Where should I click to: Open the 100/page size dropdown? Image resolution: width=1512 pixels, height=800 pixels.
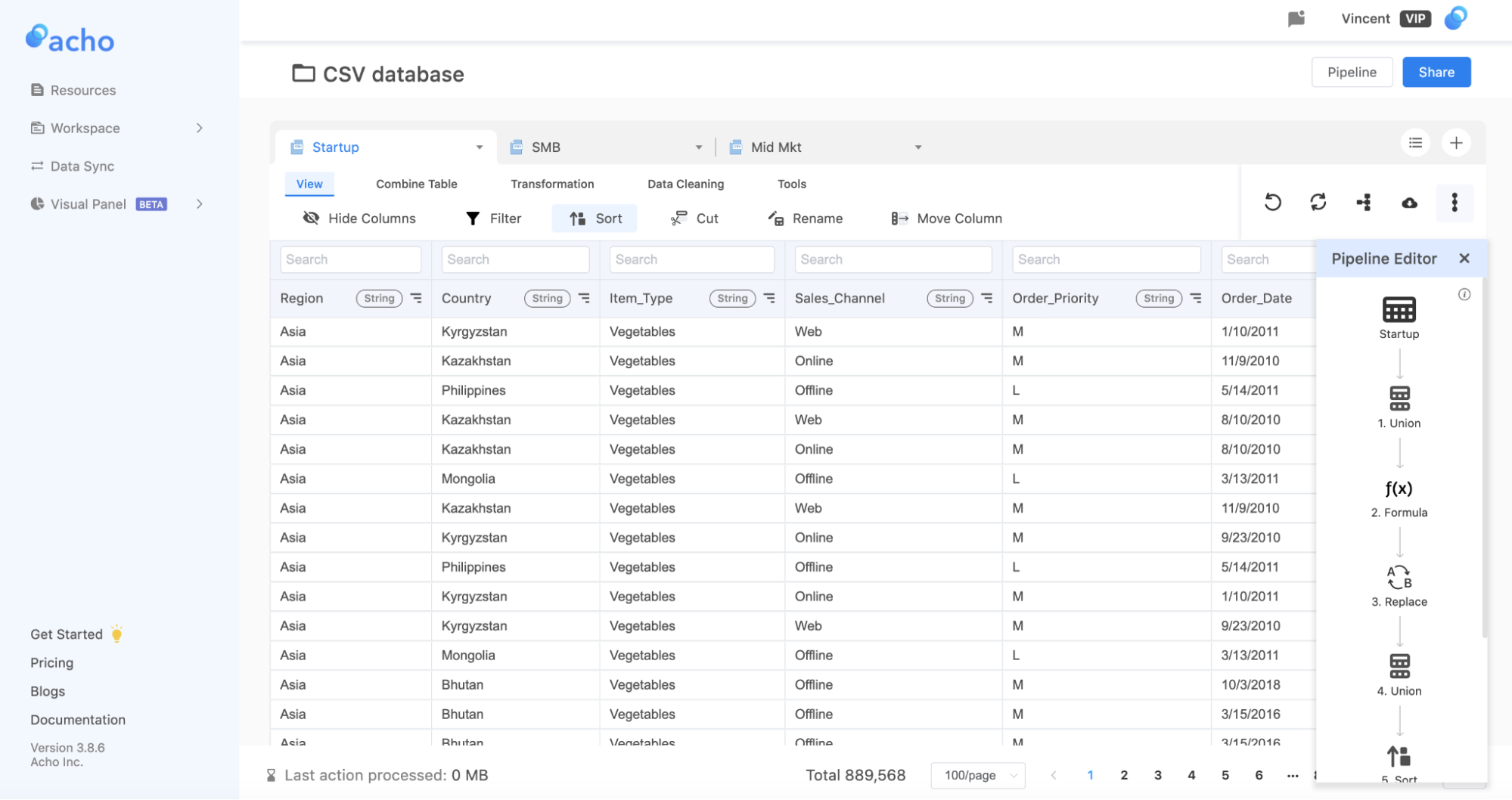(978, 775)
